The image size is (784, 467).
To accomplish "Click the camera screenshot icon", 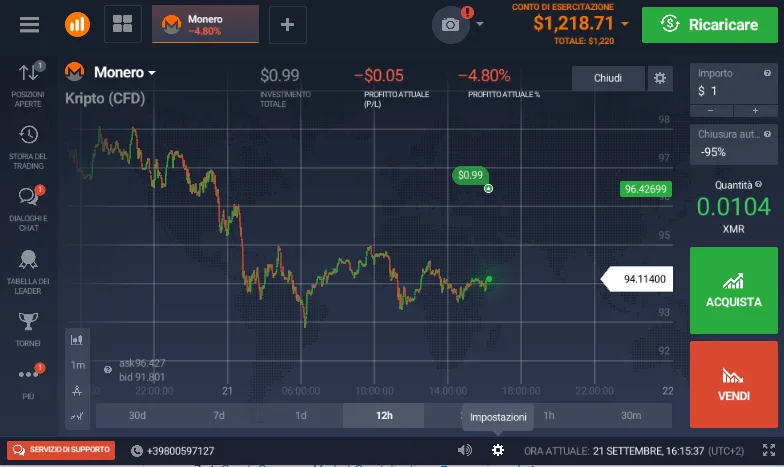I will 450,24.
